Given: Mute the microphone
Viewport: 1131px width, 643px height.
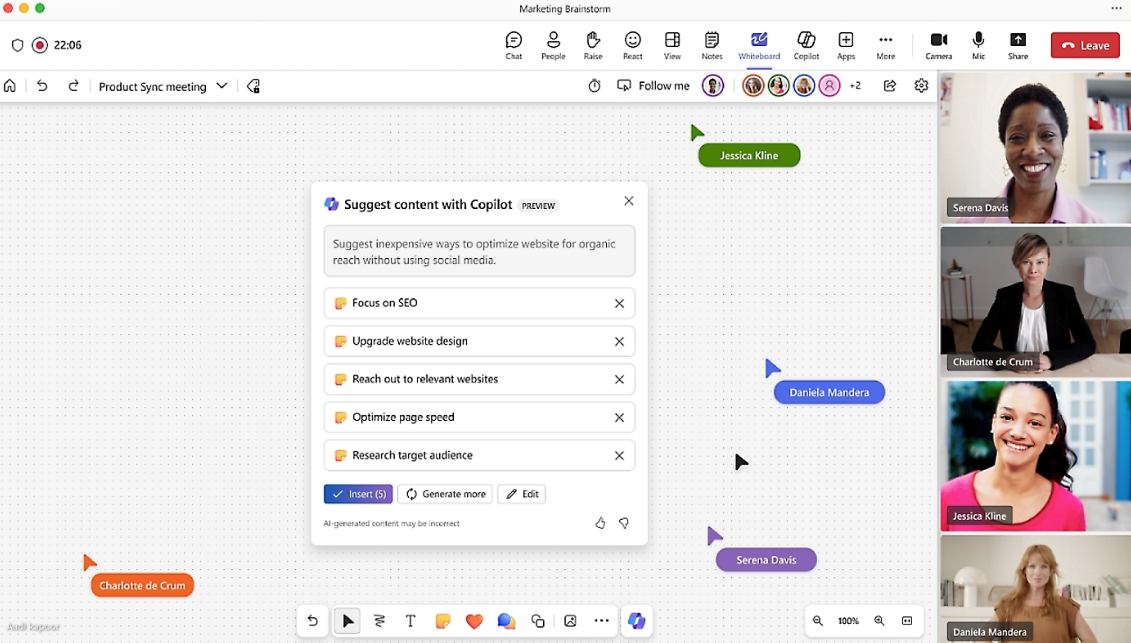Looking at the screenshot, I should (978, 45).
